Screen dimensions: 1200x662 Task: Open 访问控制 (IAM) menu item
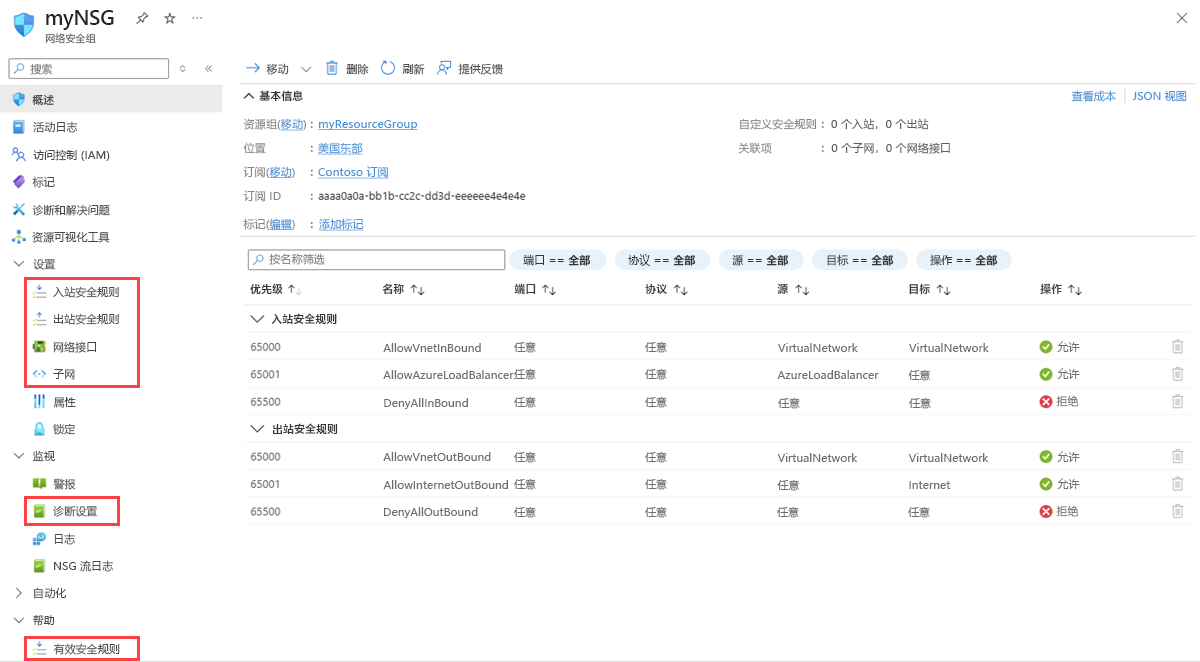(x=70, y=155)
